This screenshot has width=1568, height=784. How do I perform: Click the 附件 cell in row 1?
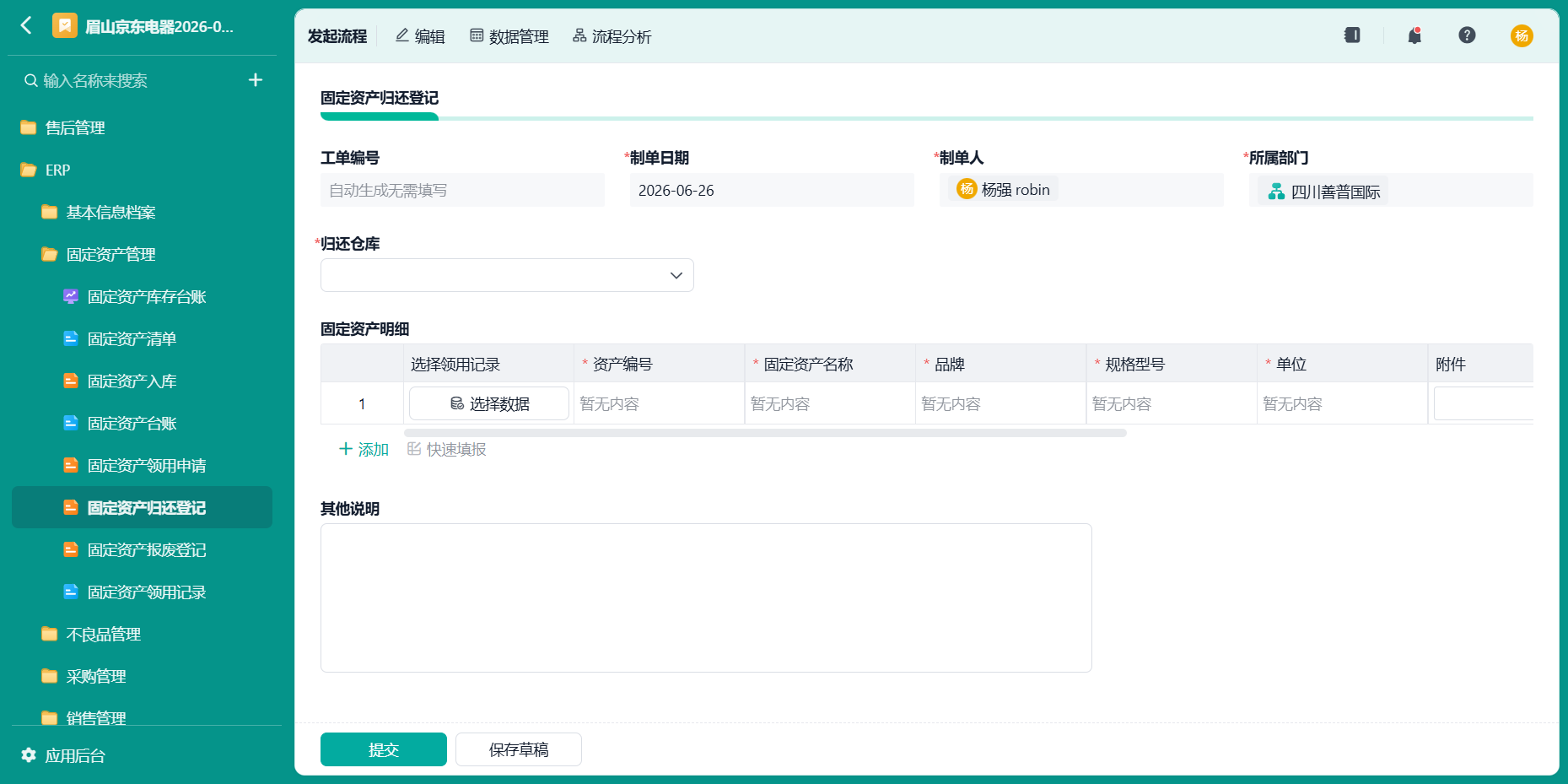(x=1483, y=403)
